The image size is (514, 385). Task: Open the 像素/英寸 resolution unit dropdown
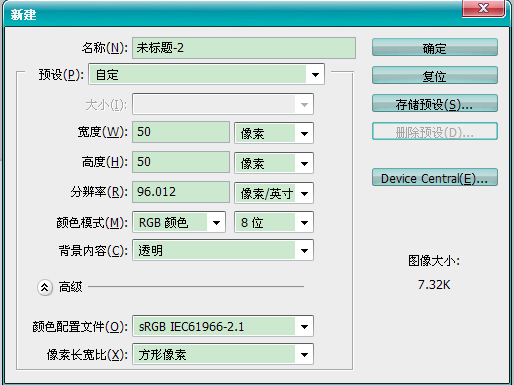coord(274,193)
